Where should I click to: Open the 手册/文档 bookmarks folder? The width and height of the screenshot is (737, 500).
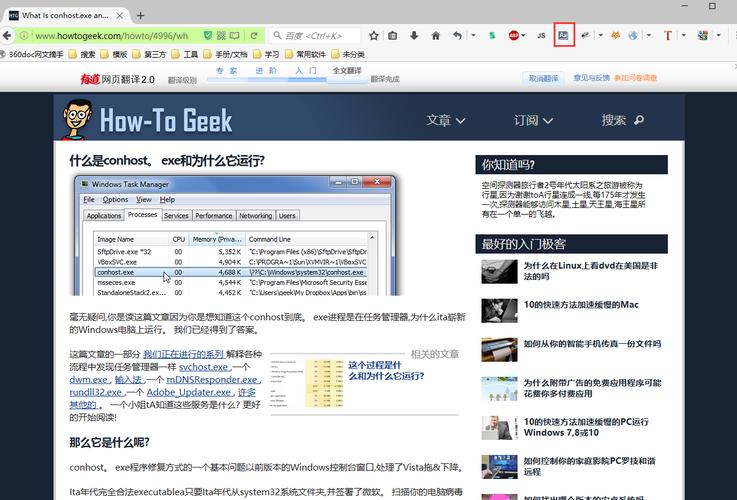(226, 55)
